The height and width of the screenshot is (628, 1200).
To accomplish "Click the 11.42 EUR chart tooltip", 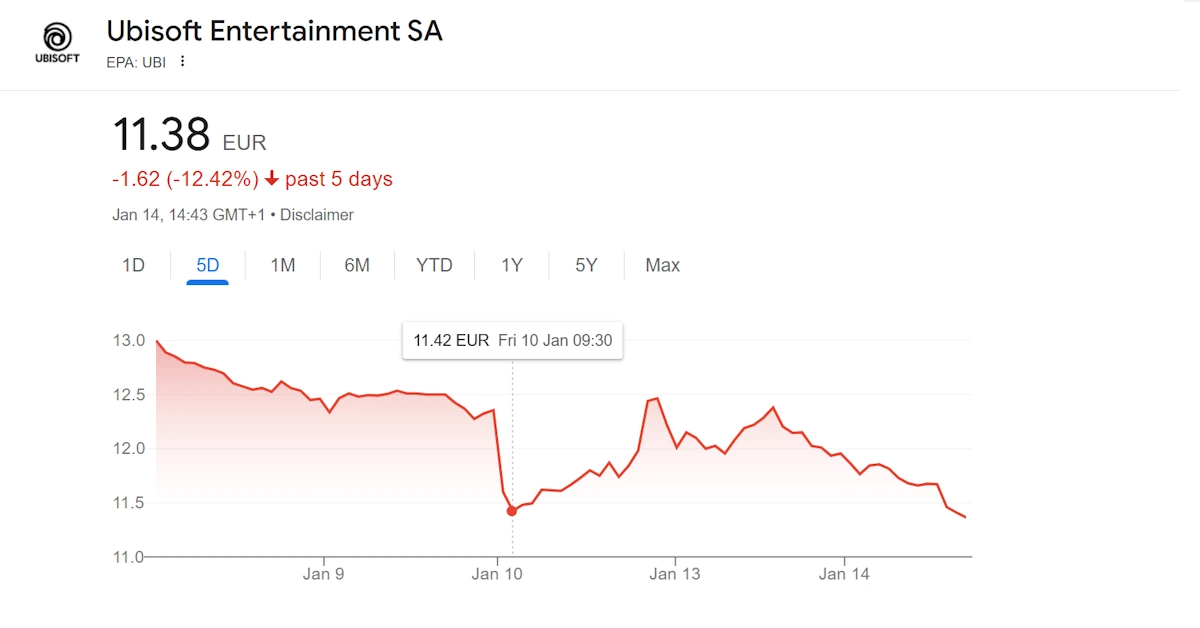I will 512,341.
